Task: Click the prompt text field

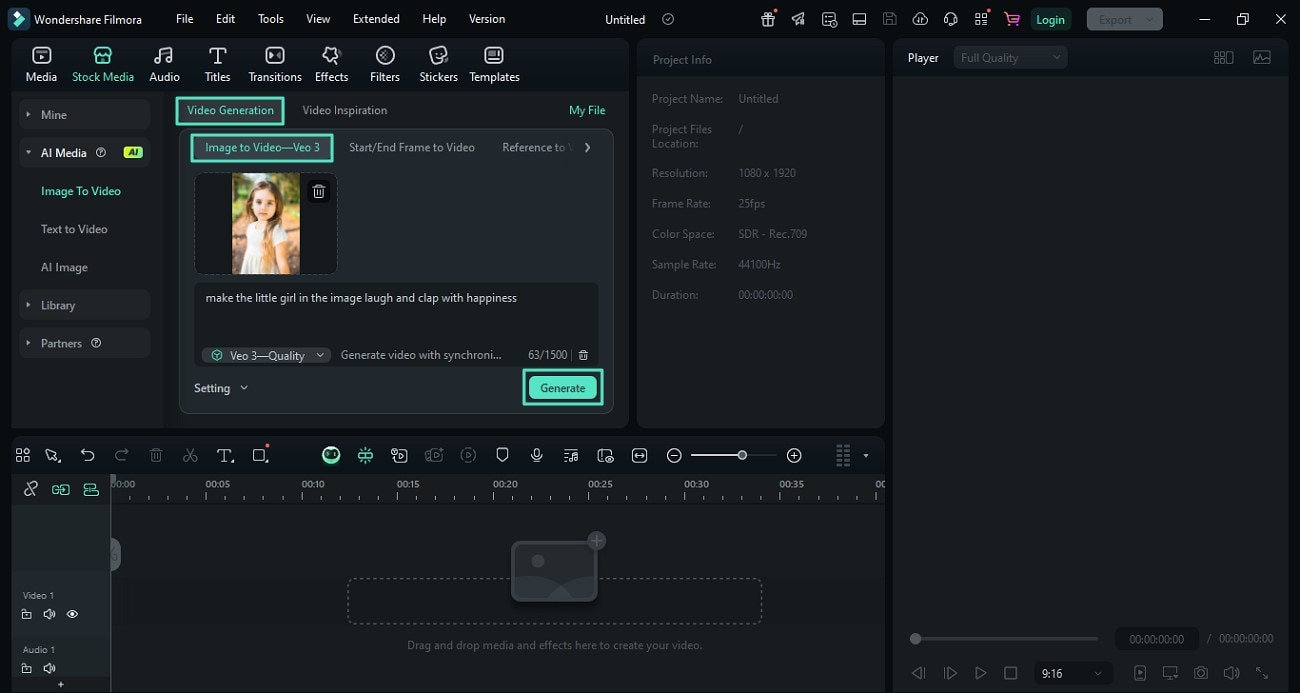Action: click(x=397, y=312)
